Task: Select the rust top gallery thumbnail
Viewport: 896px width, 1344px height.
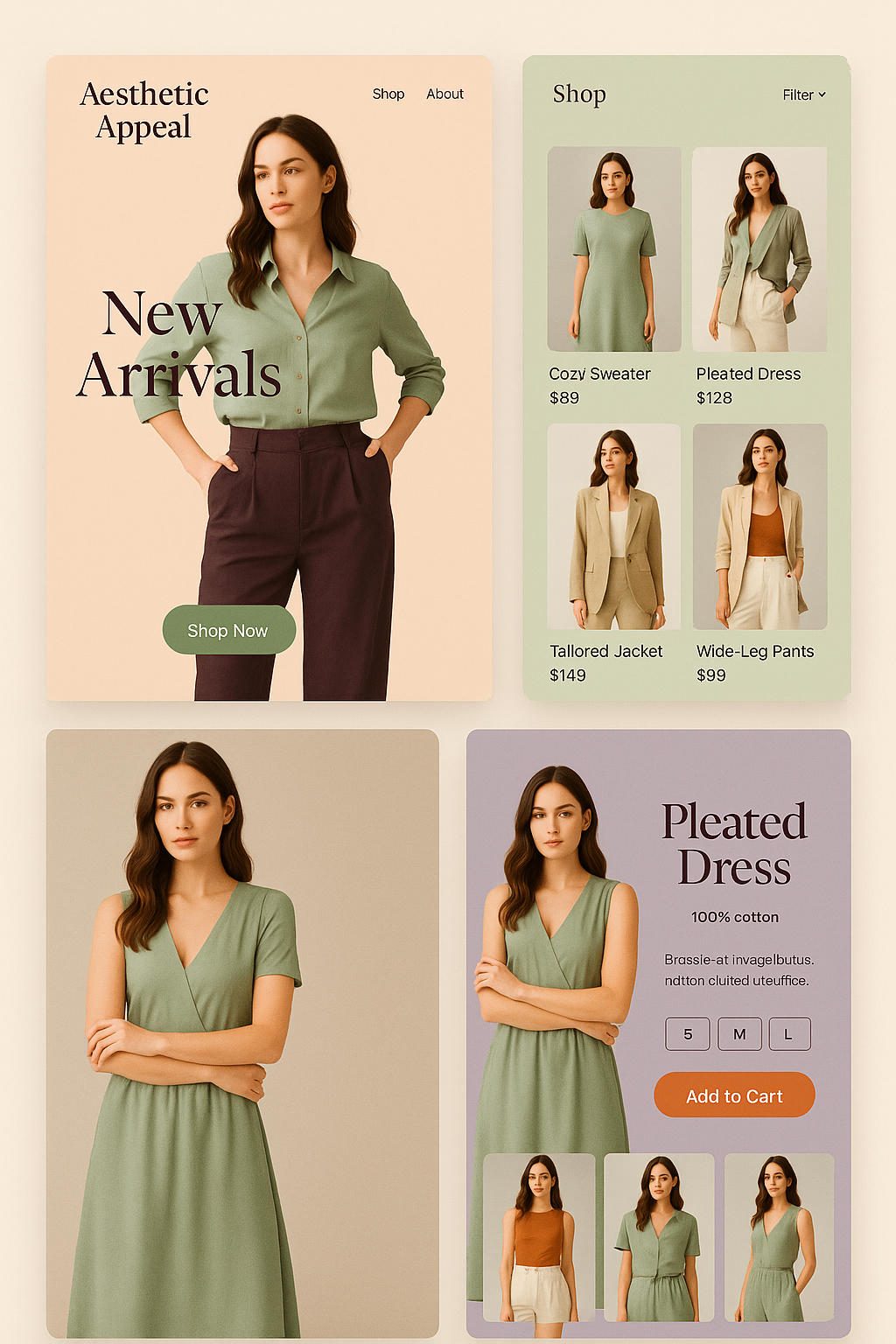Action: (x=539, y=1237)
